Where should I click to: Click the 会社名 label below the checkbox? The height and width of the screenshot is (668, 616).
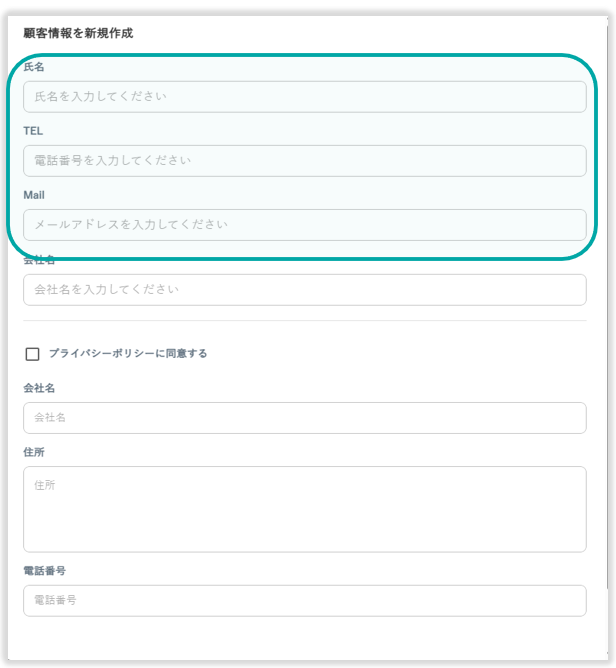point(39,388)
